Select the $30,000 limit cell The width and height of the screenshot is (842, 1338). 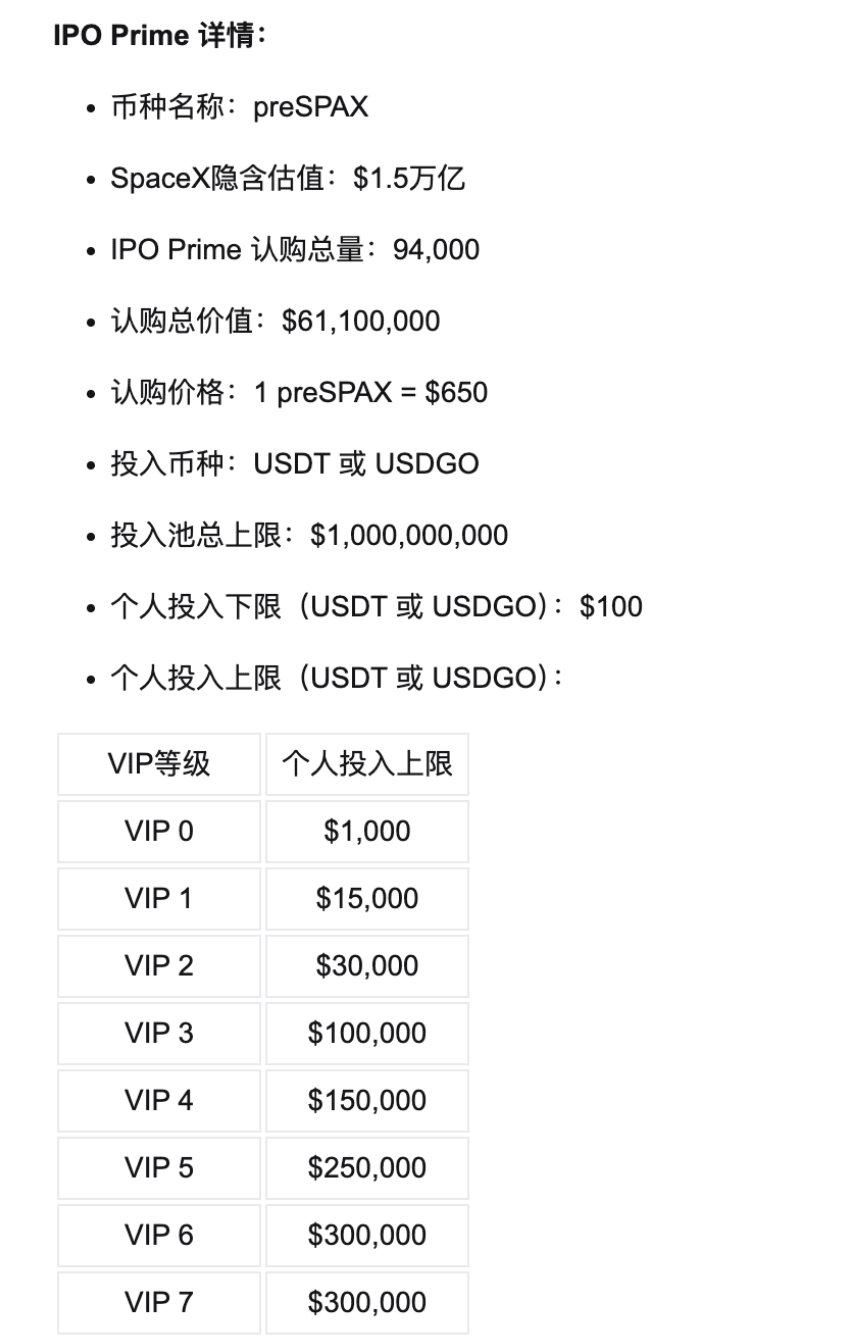367,966
